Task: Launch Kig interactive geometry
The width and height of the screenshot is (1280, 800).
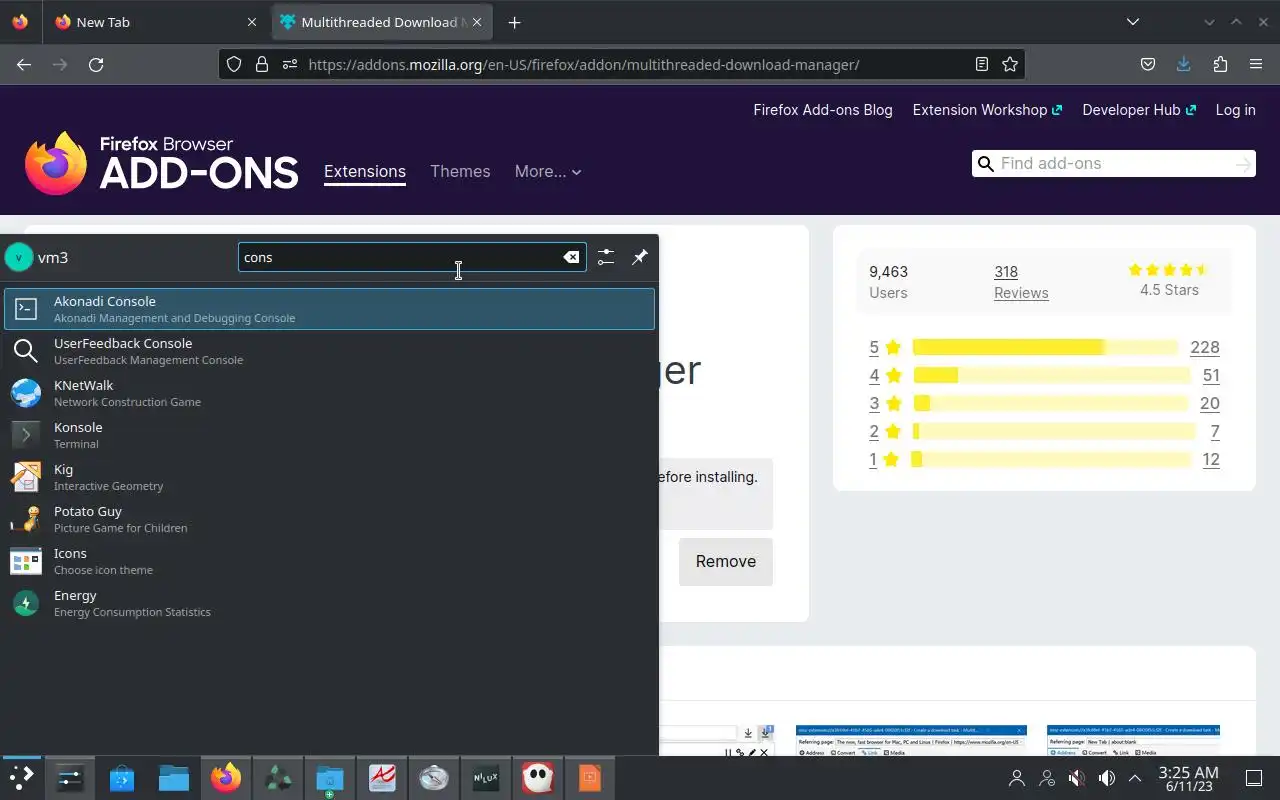Action: 329,477
